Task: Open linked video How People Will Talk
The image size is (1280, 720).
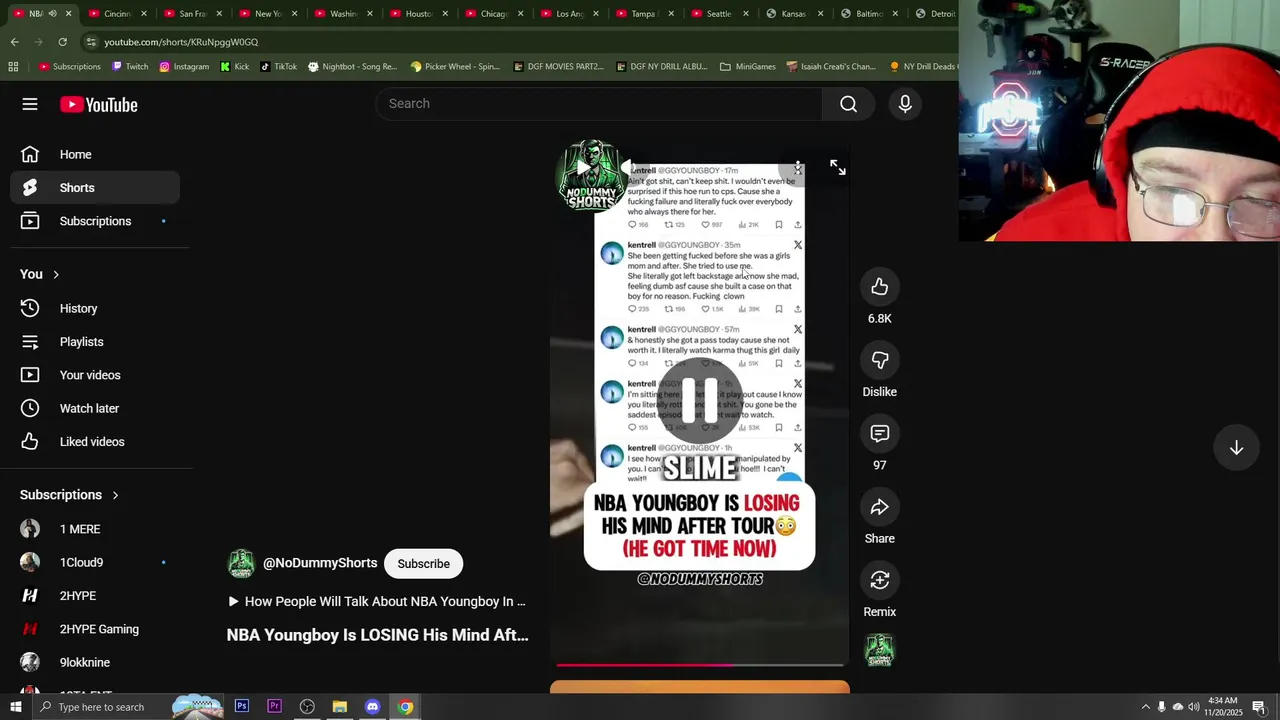Action: 377,601
